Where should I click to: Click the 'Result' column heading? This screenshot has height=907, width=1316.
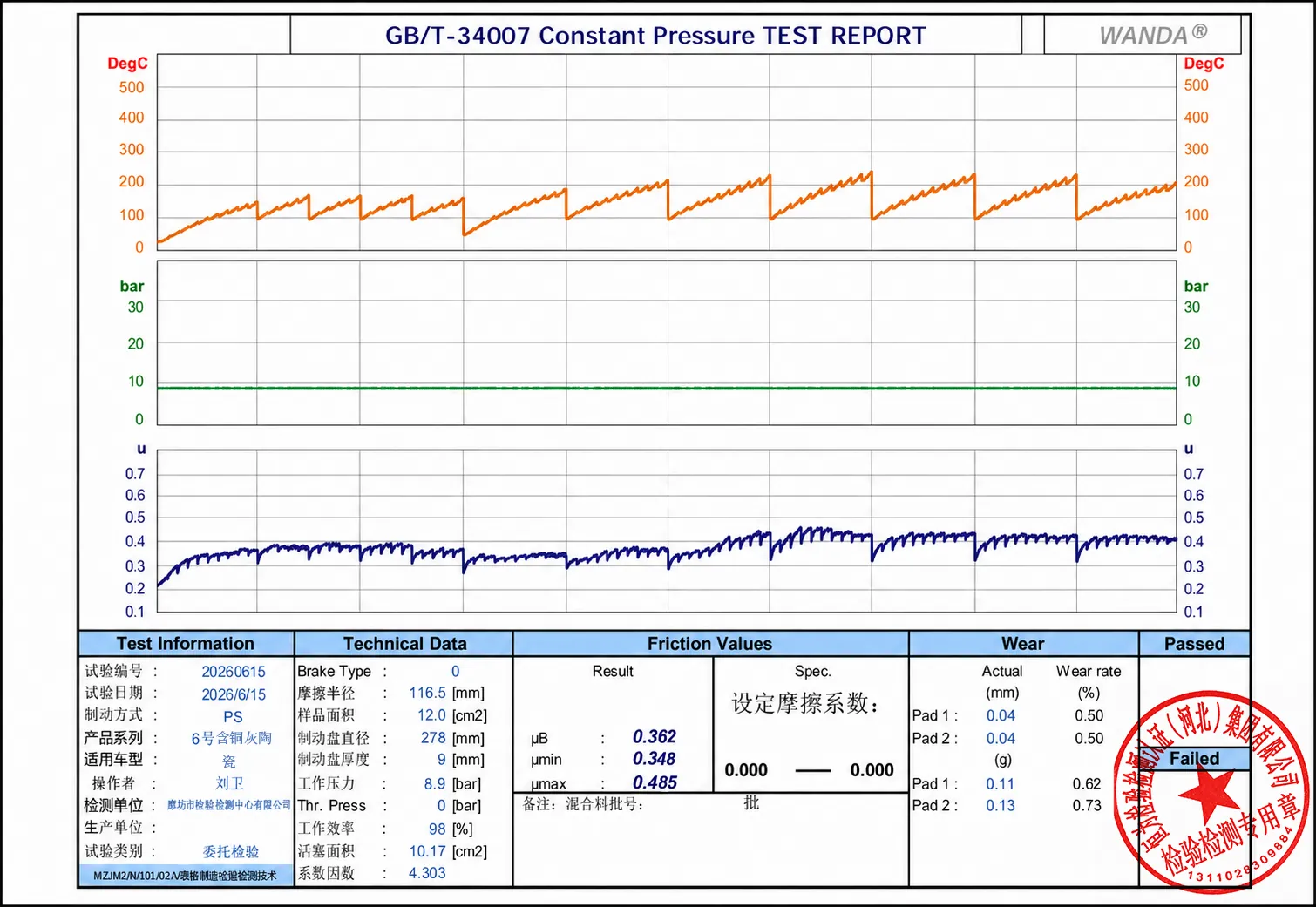[613, 672]
